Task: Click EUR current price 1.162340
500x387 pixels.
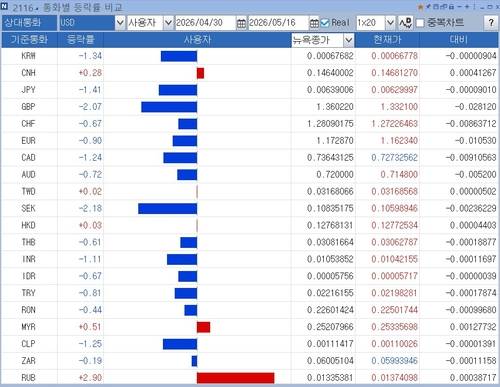Action: pos(399,141)
